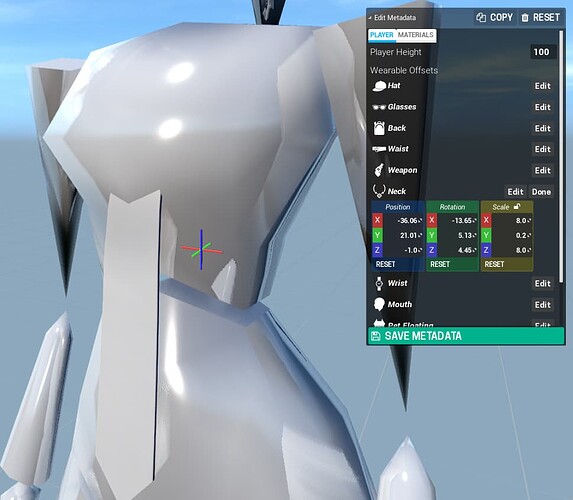This screenshot has width=573, height=500.
Task: Click Done next to Neck
Action: click(x=541, y=192)
